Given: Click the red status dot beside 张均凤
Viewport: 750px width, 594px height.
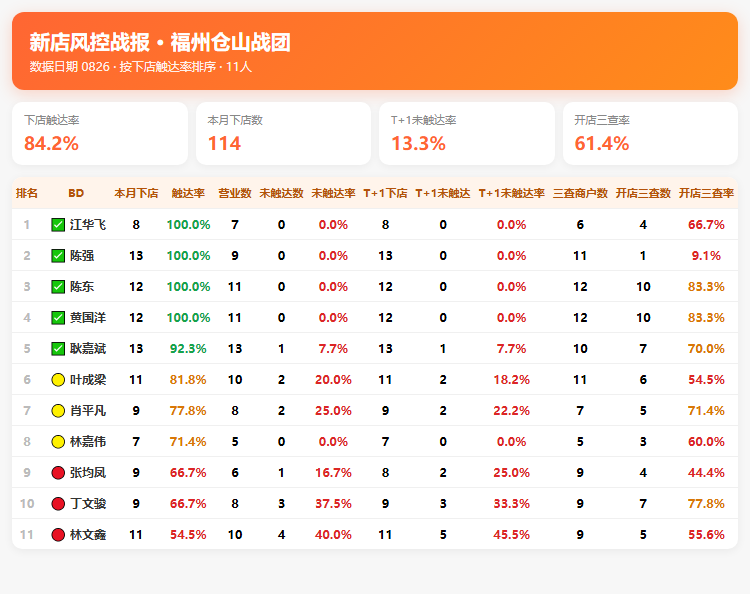Looking at the screenshot, I should click(x=58, y=473).
